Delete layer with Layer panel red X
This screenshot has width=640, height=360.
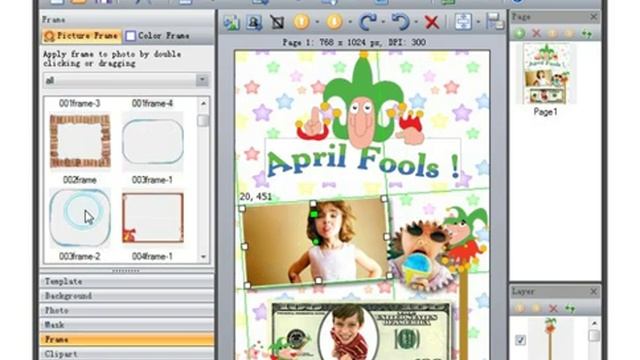553,308
